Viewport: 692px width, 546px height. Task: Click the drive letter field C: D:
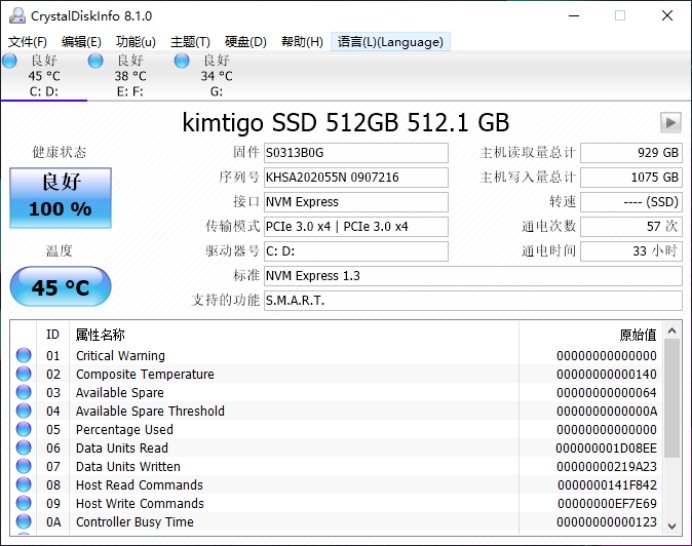click(356, 252)
